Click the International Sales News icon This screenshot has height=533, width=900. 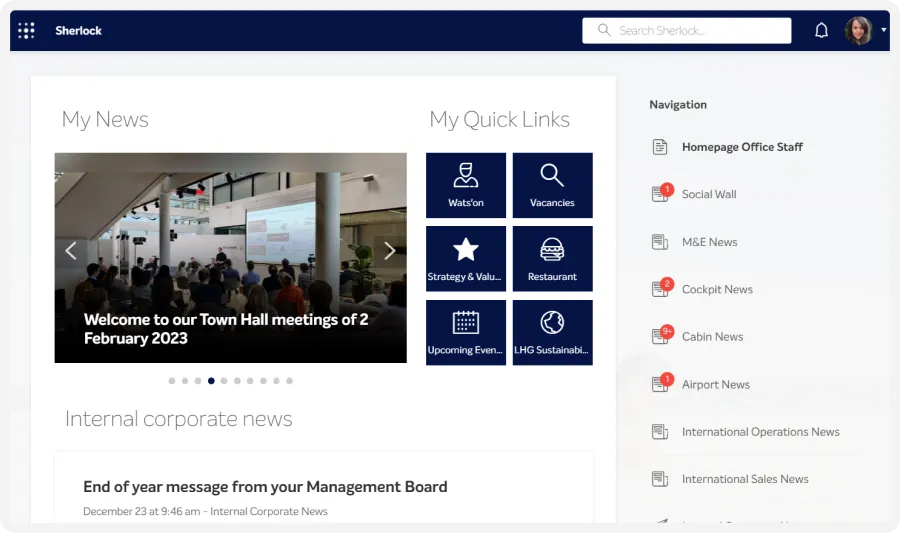[660, 478]
